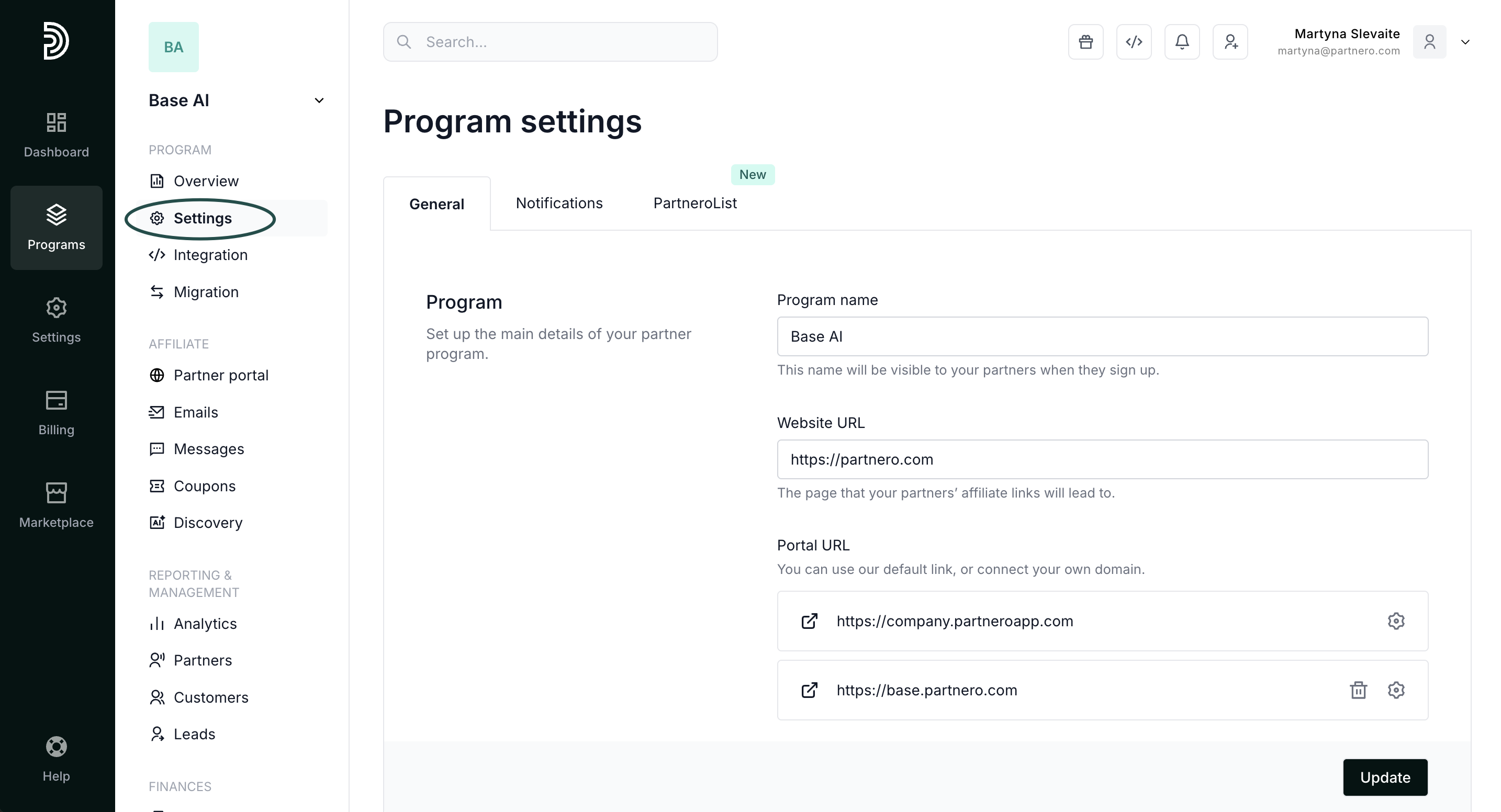This screenshot has height=812, width=1501.
Task: Click the invite user icon in header
Action: pyautogui.click(x=1230, y=42)
